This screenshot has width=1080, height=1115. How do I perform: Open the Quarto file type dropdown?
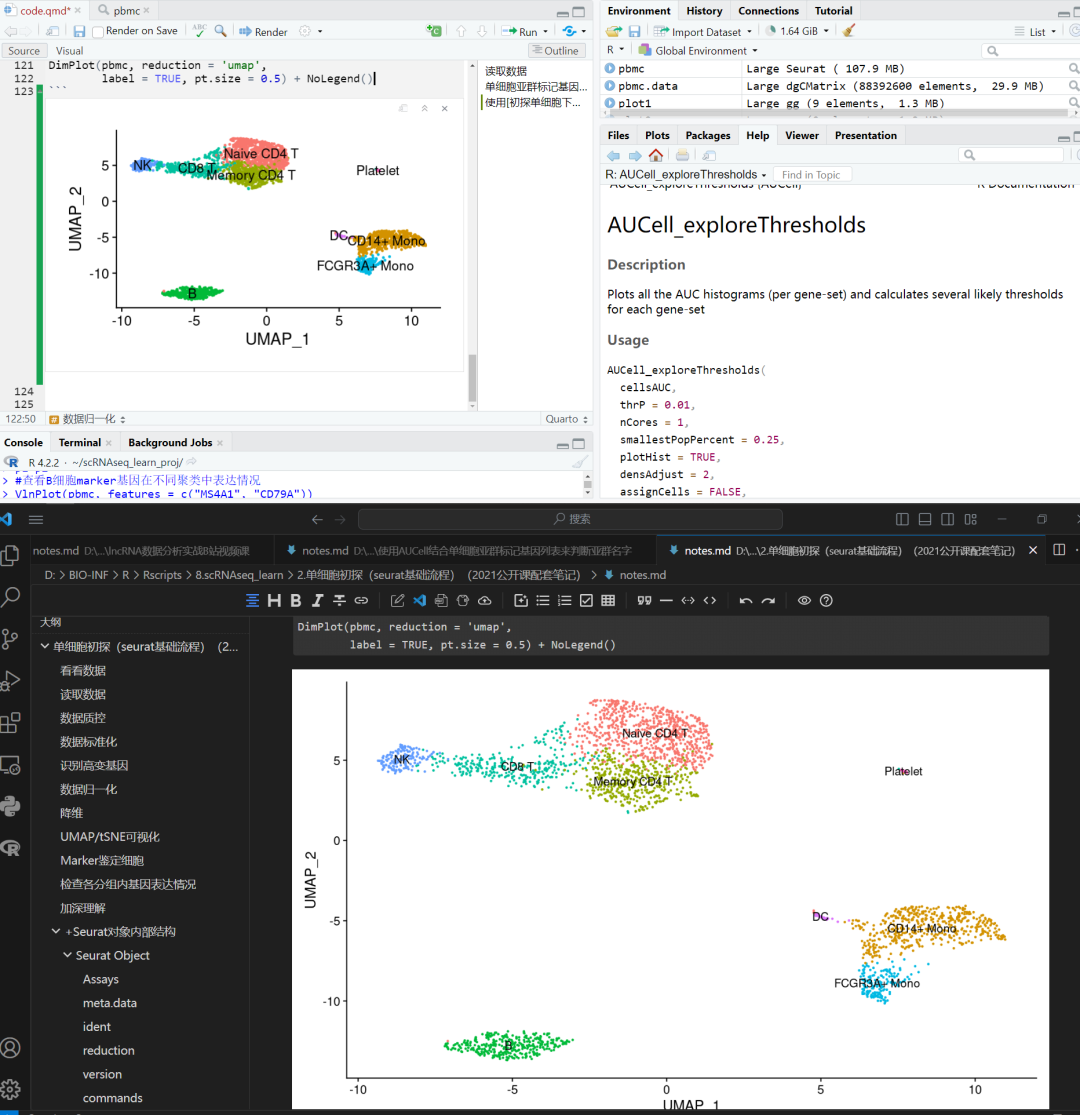click(566, 420)
